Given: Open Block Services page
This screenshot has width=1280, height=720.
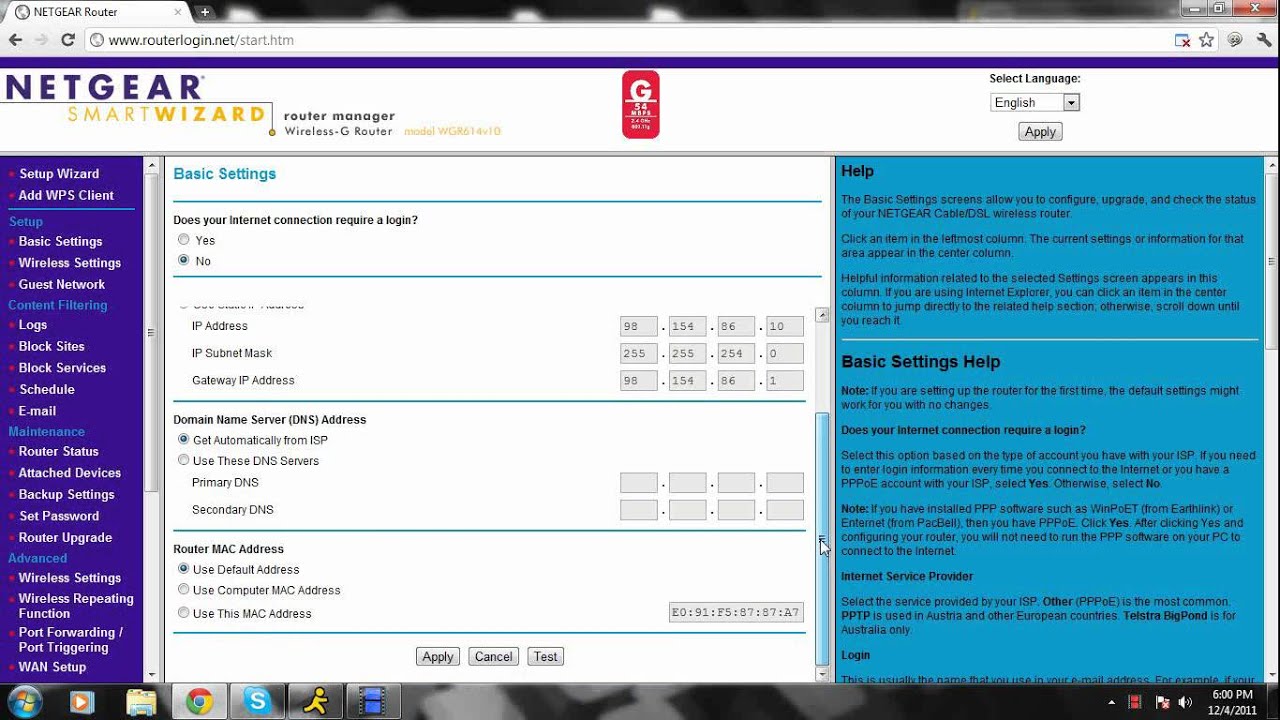Looking at the screenshot, I should coord(62,368).
